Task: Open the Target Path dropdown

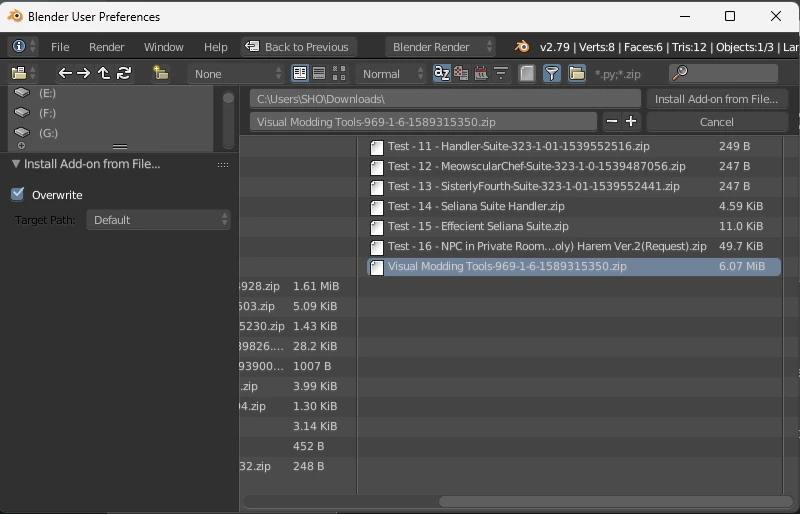Action: click(x=158, y=220)
